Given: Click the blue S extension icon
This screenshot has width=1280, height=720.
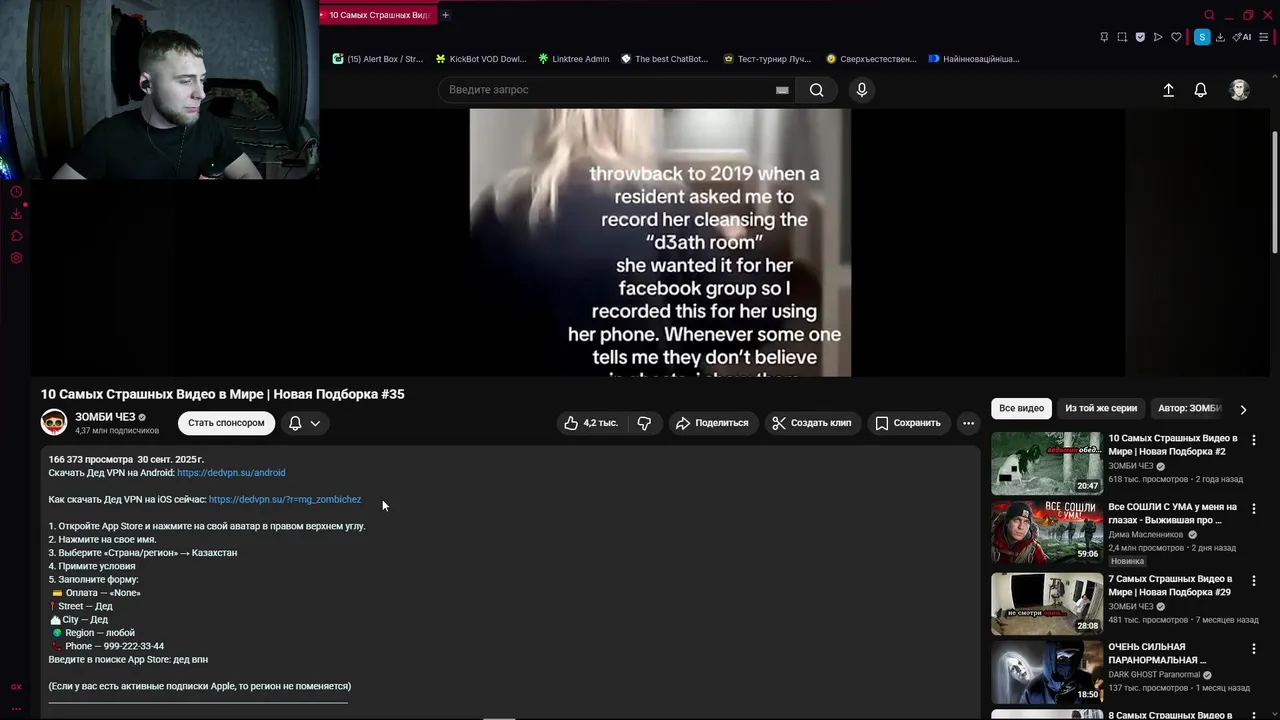Looking at the screenshot, I should click(1202, 37).
